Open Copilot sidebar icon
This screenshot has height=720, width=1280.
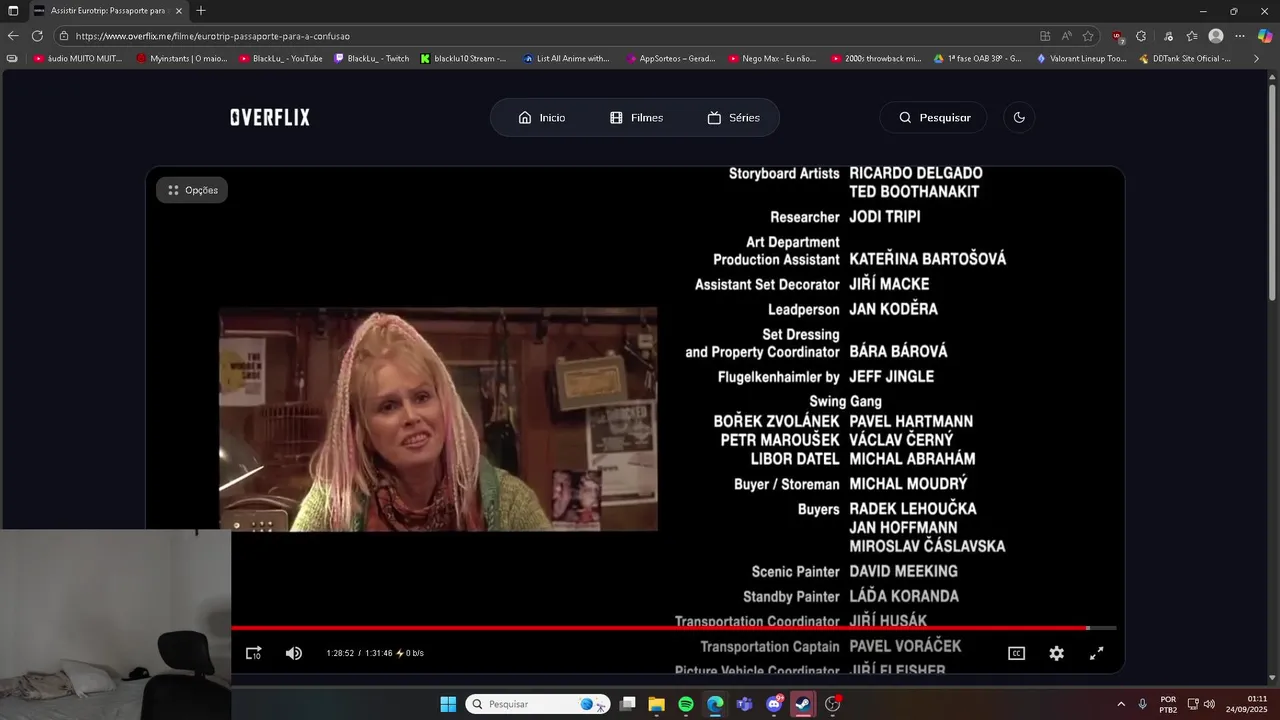1265,36
